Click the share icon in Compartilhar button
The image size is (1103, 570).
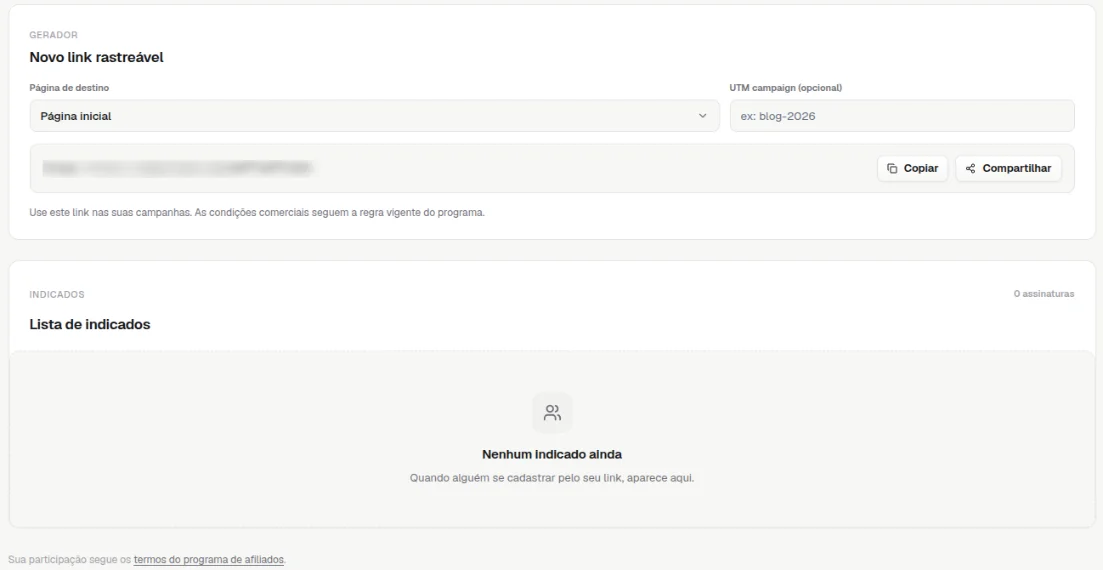971,169
